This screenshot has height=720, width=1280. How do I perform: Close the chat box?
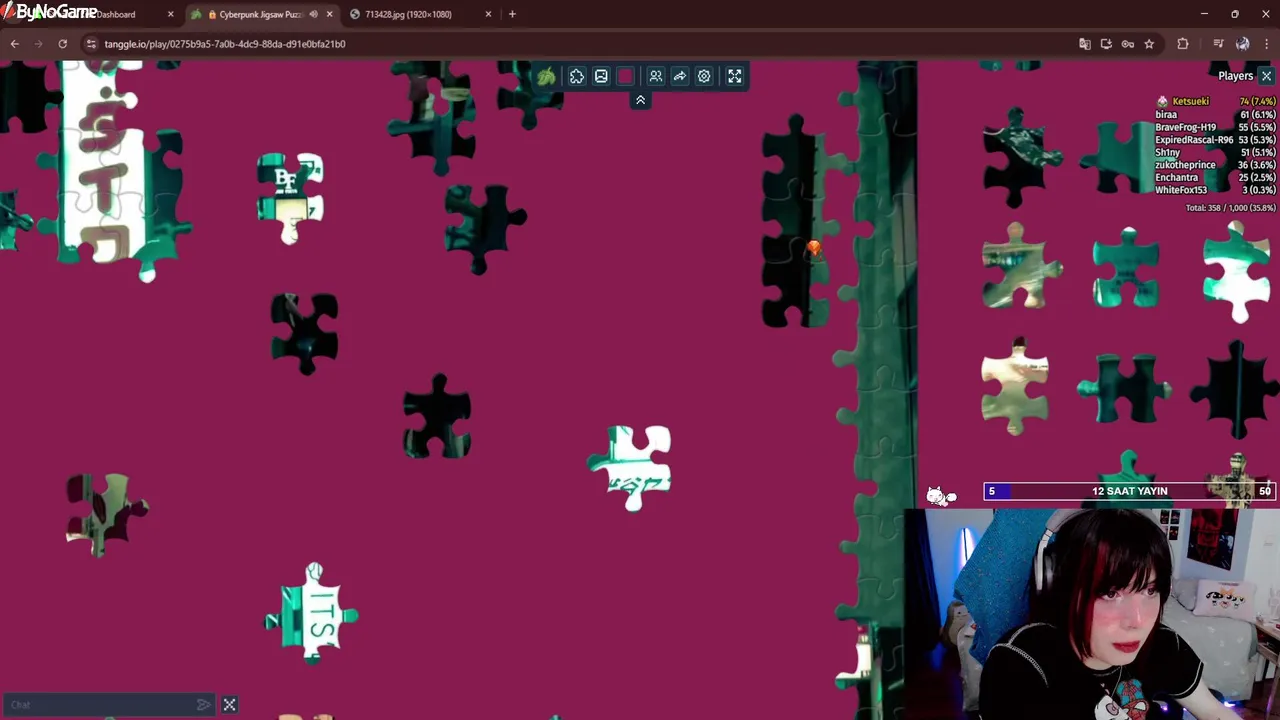229,705
